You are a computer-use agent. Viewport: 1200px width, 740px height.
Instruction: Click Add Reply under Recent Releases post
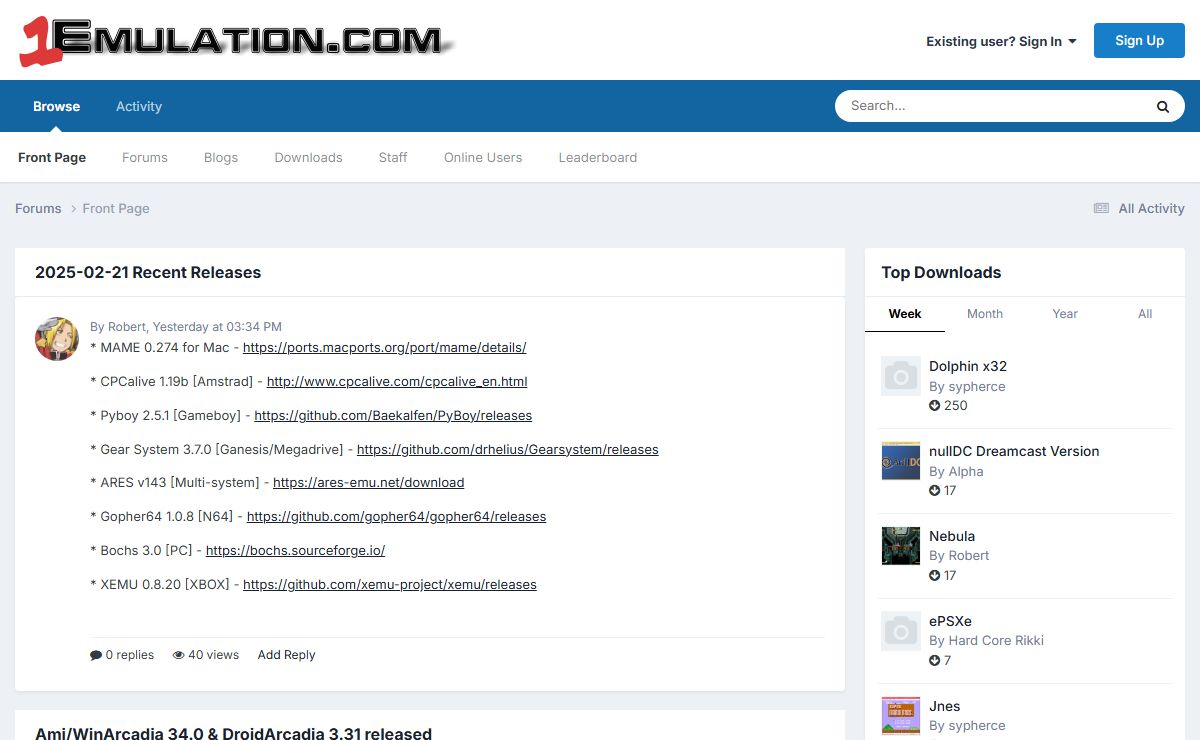pyautogui.click(x=286, y=655)
